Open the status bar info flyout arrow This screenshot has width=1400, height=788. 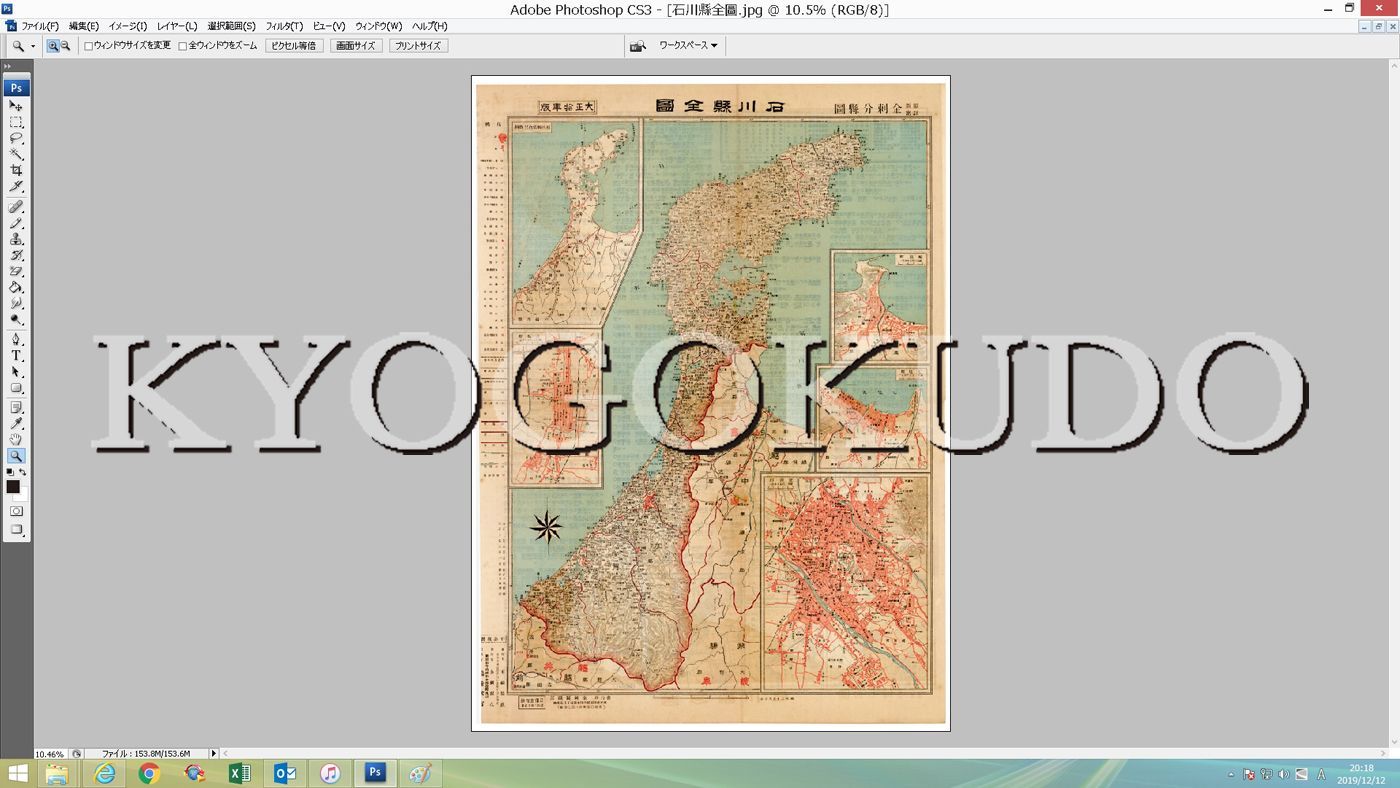(x=213, y=753)
